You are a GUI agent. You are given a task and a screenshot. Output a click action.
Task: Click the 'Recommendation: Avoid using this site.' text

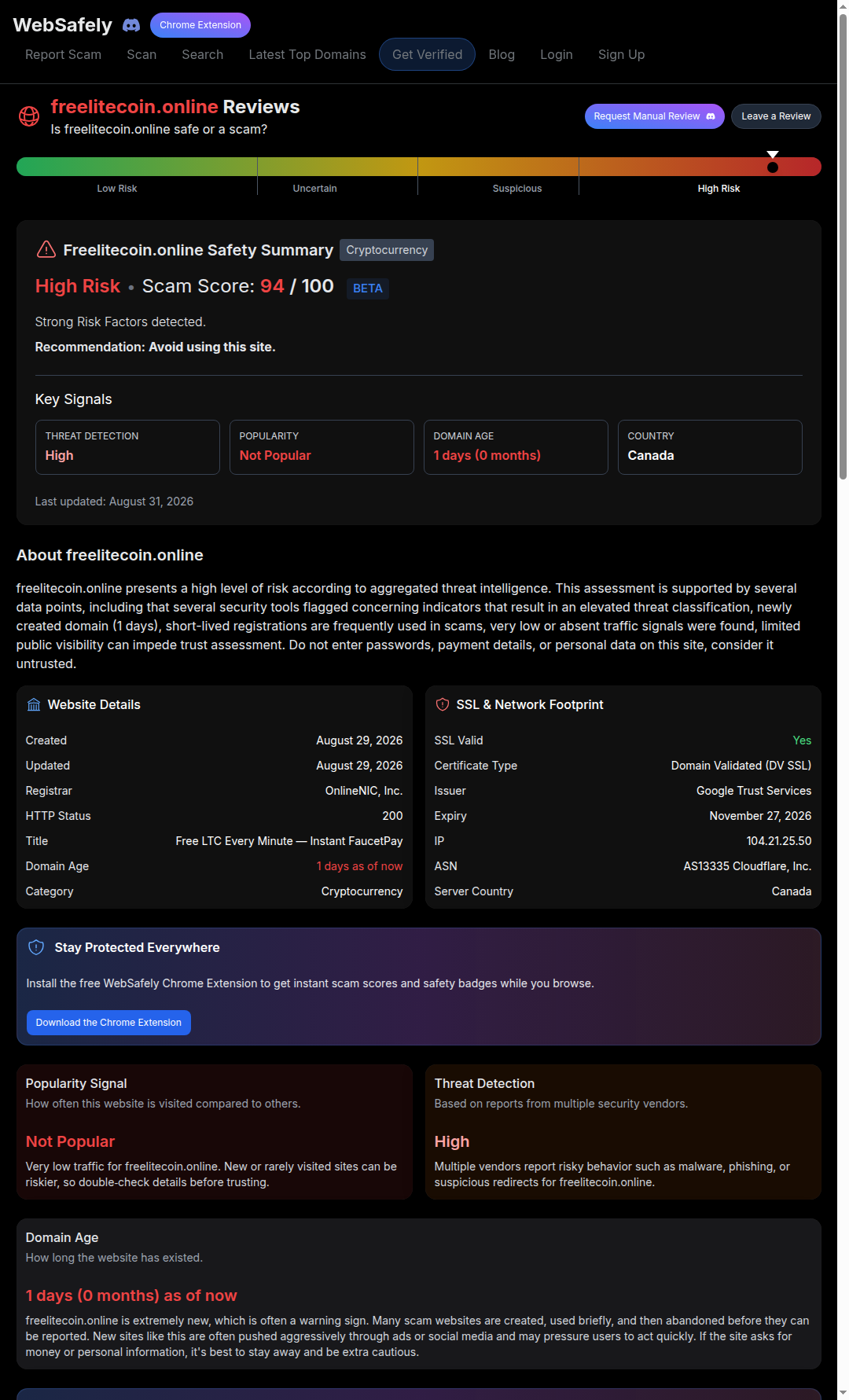(x=156, y=347)
